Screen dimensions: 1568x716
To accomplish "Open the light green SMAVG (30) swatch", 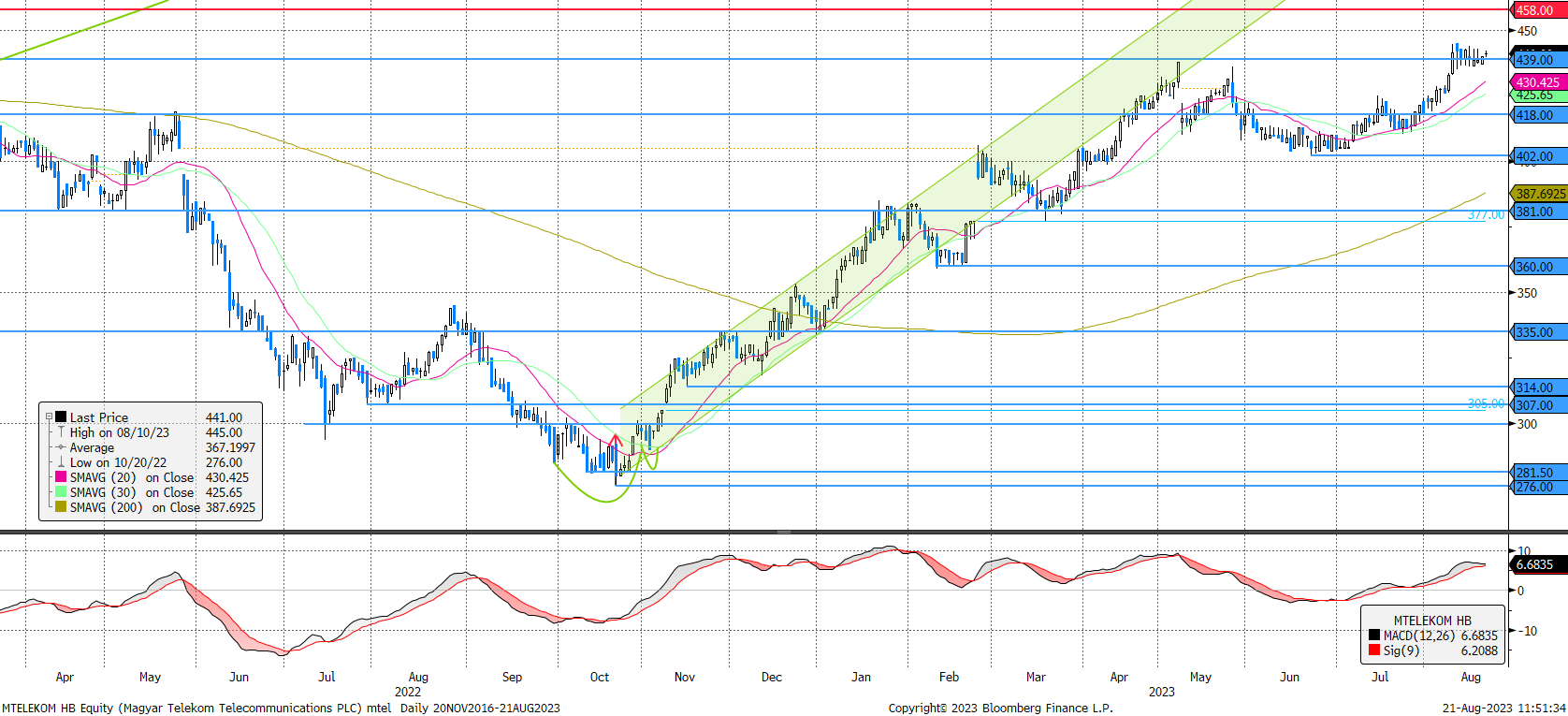I will click(x=61, y=492).
